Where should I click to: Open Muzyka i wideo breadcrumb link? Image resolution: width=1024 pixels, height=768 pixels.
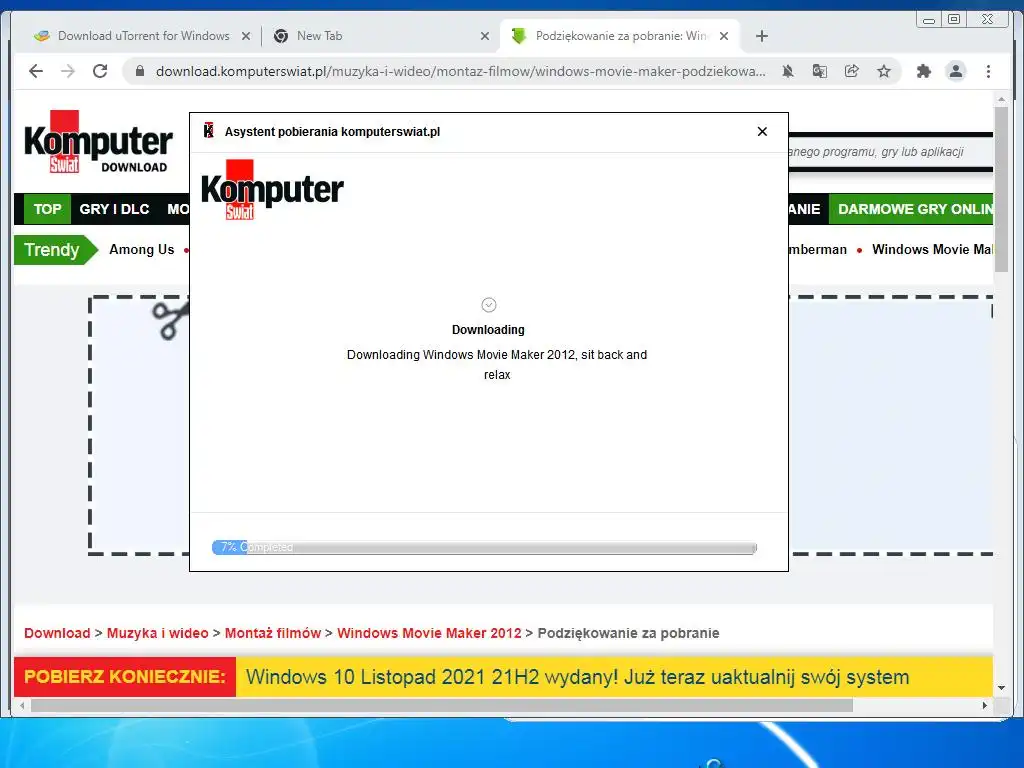[x=157, y=633]
